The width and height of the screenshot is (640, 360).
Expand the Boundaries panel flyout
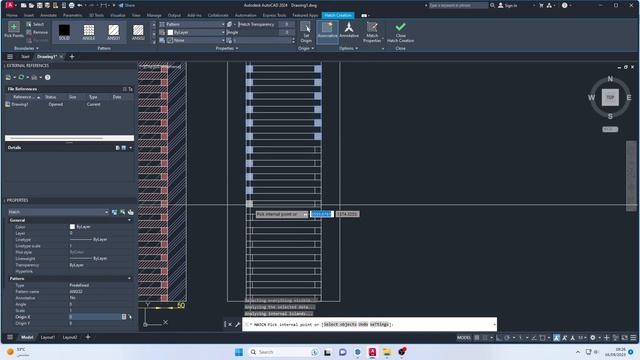[26, 48]
